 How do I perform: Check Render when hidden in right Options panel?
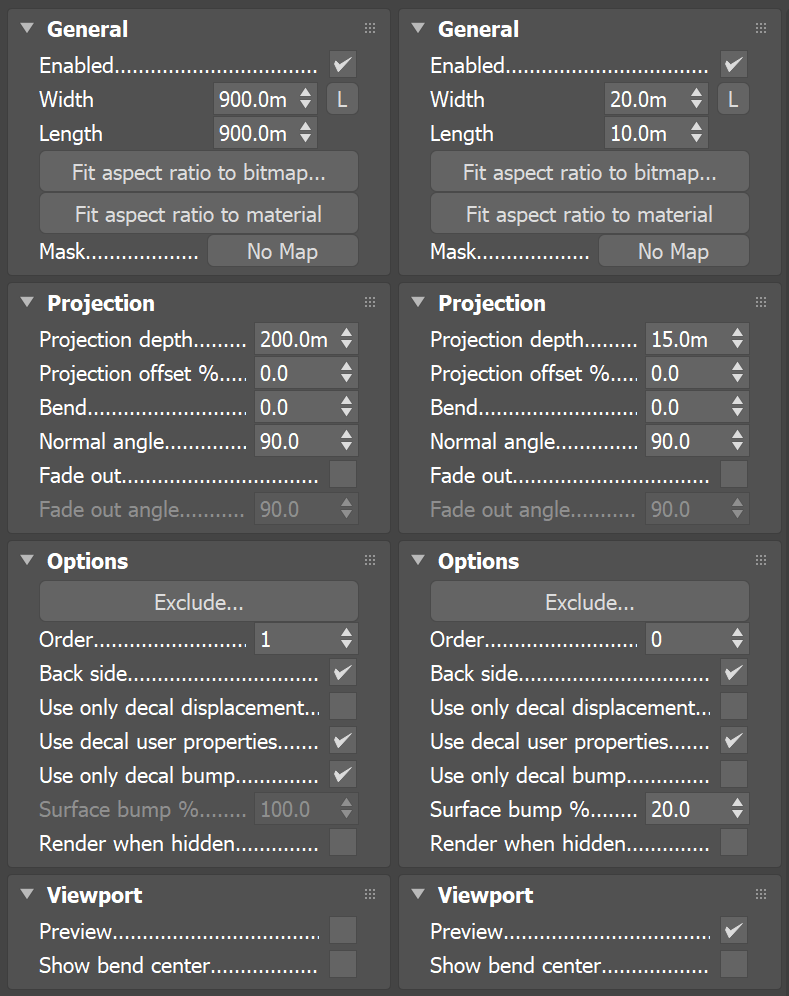click(734, 843)
